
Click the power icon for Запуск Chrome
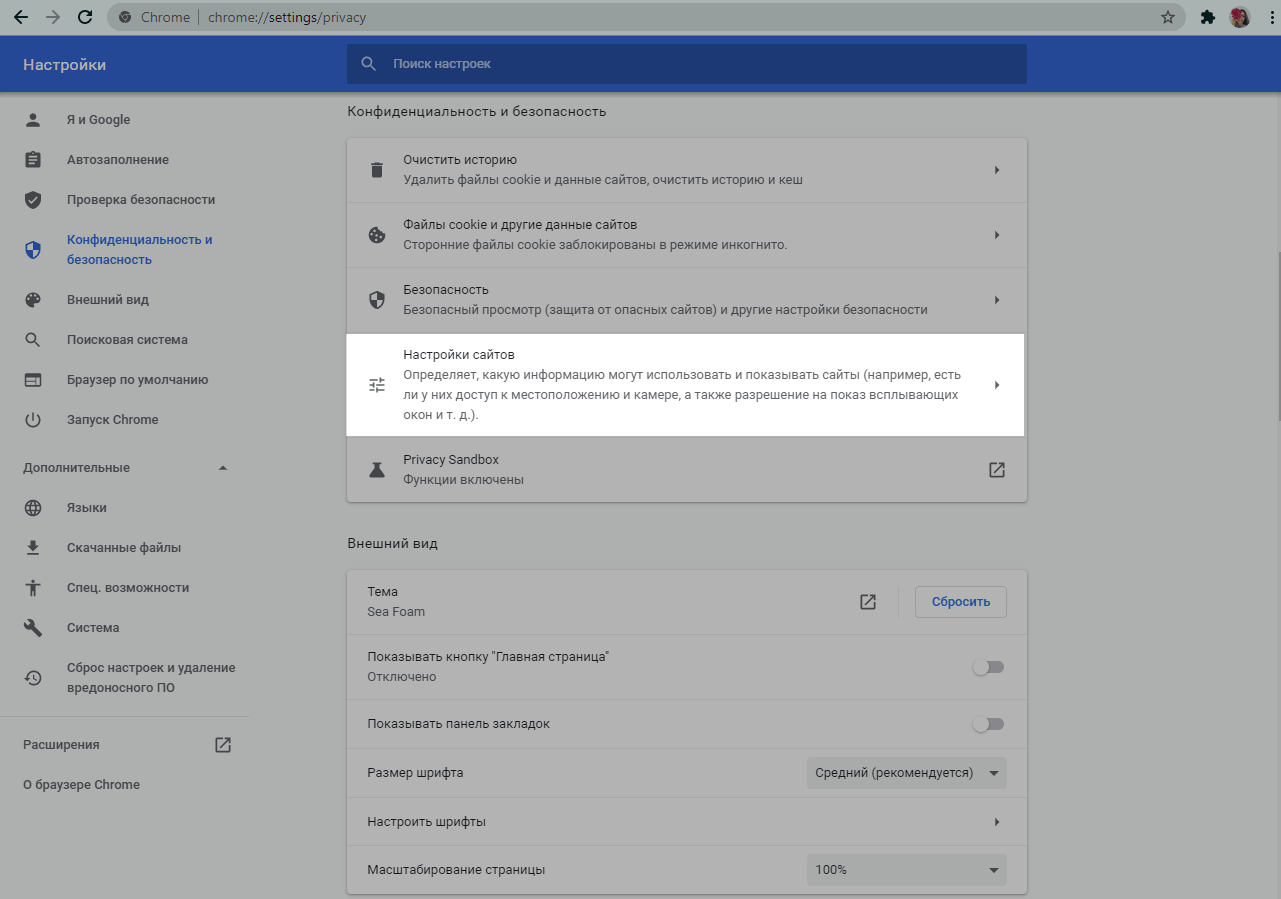point(33,419)
